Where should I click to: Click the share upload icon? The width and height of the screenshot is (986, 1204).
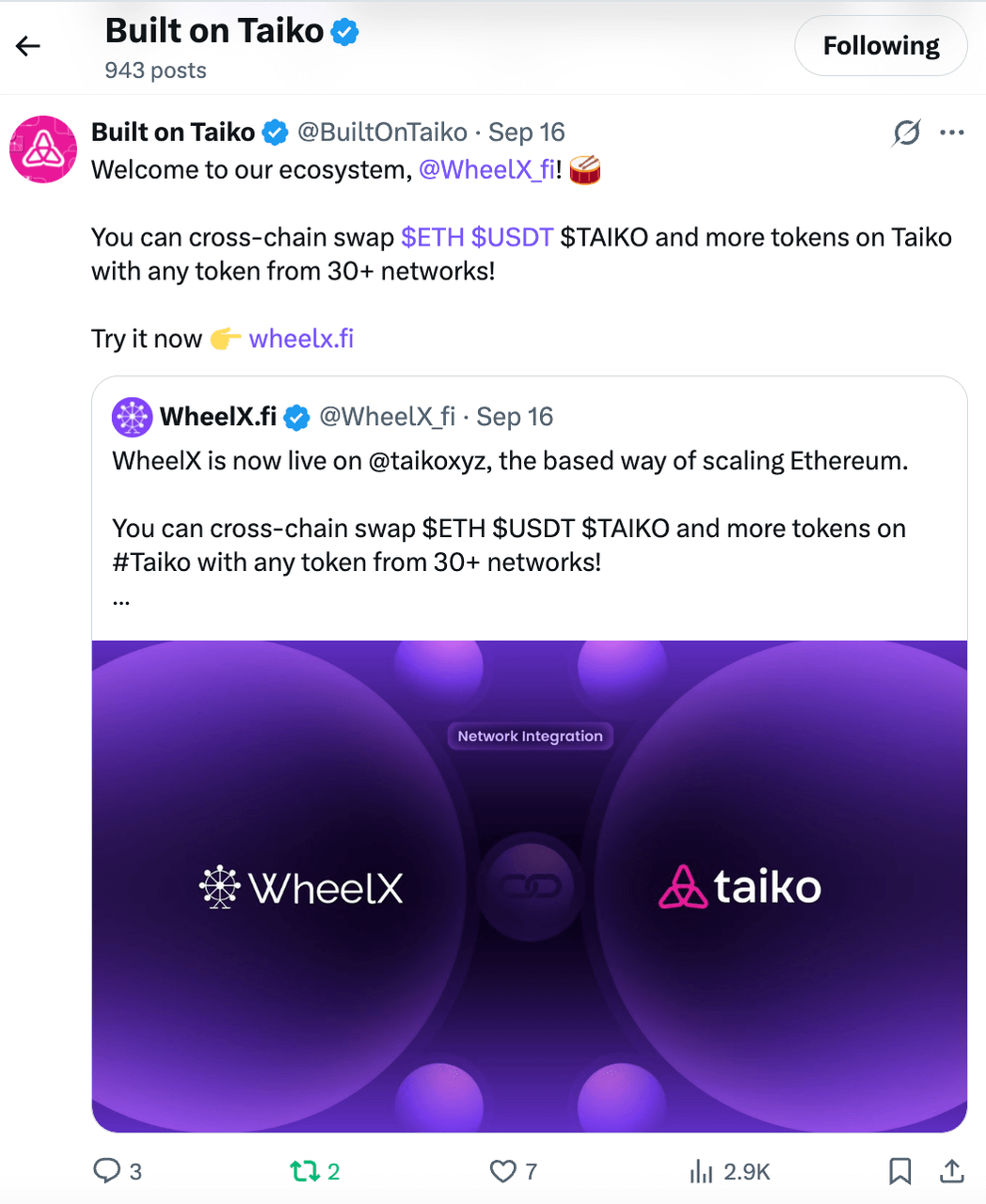[x=951, y=1171]
